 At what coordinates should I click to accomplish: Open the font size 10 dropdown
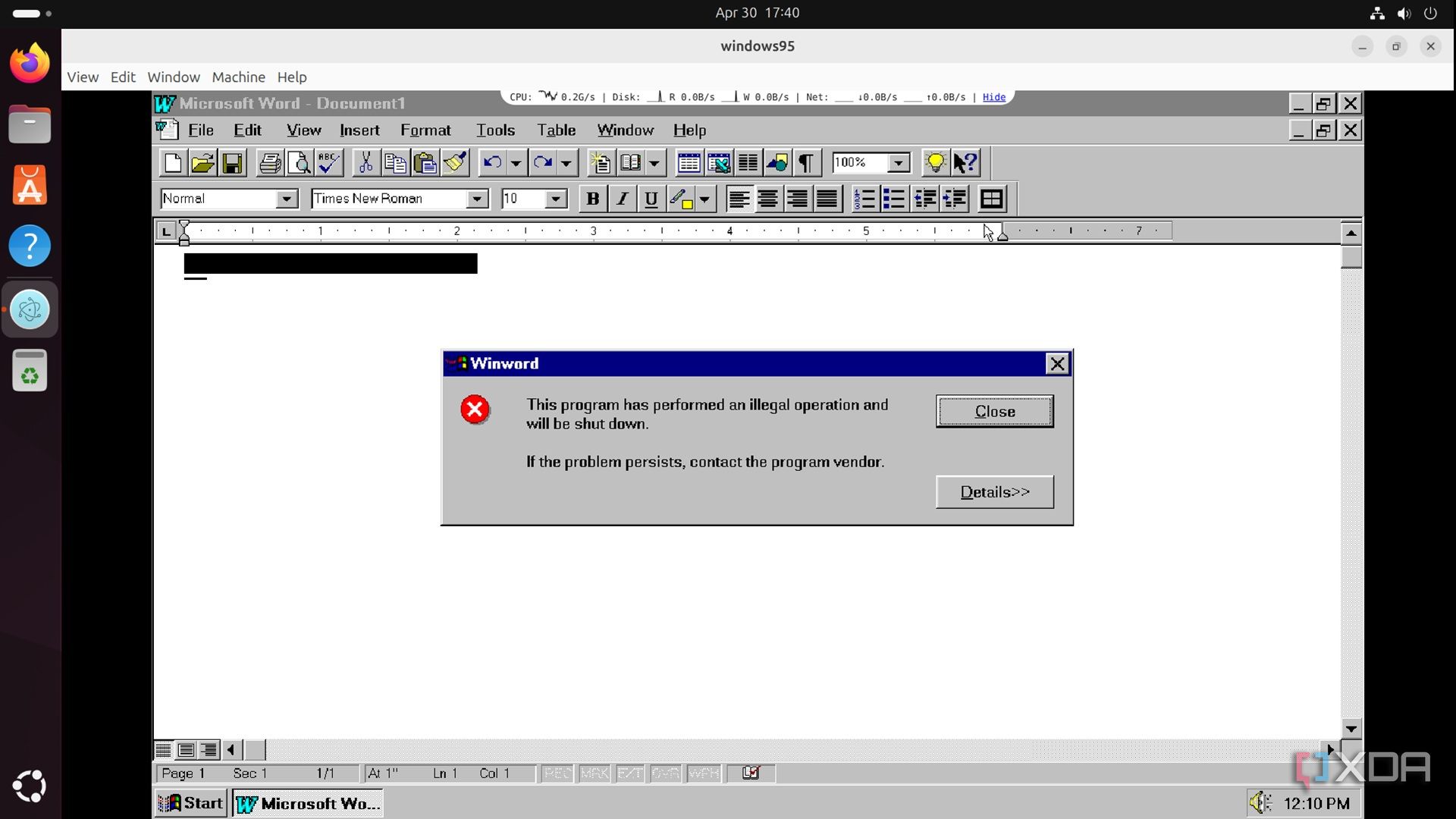556,199
